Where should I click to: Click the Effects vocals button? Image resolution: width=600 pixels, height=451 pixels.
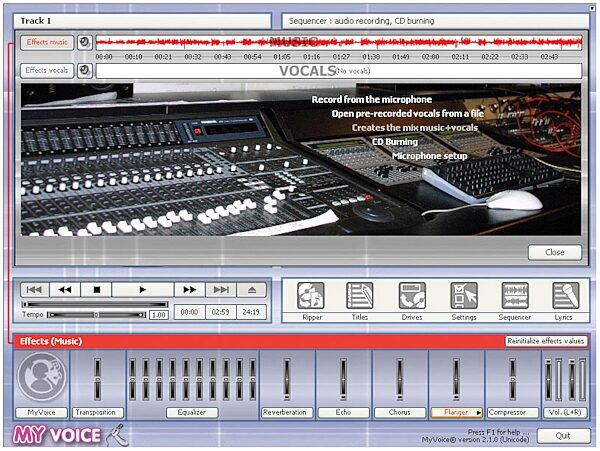[x=47, y=71]
